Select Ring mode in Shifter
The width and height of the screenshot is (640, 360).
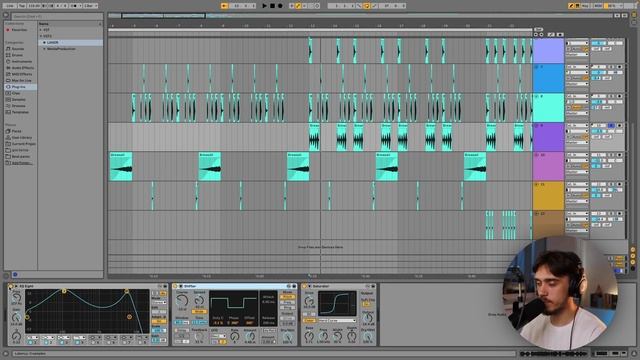(287, 308)
